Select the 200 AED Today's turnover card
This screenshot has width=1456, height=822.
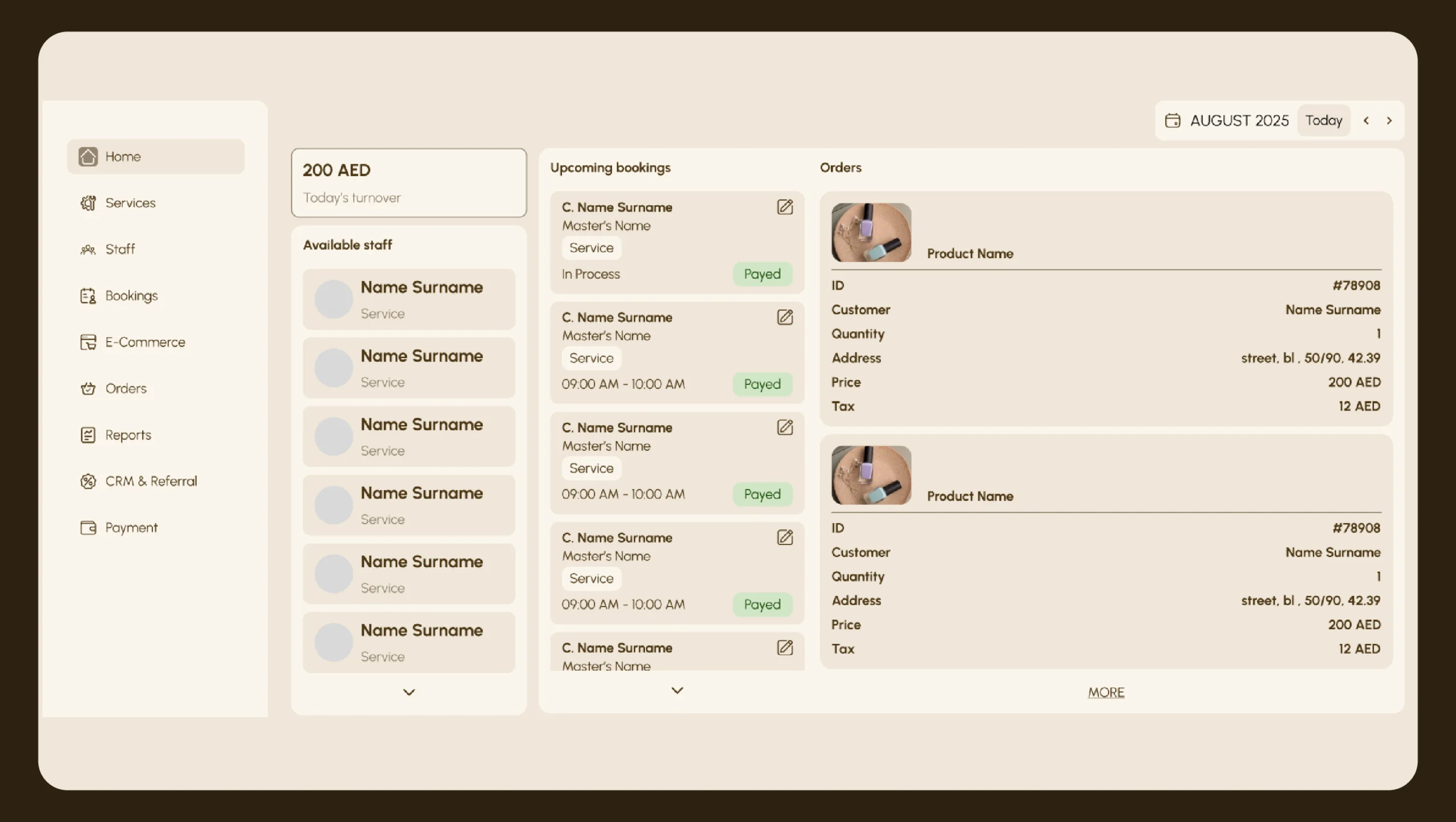click(x=409, y=183)
